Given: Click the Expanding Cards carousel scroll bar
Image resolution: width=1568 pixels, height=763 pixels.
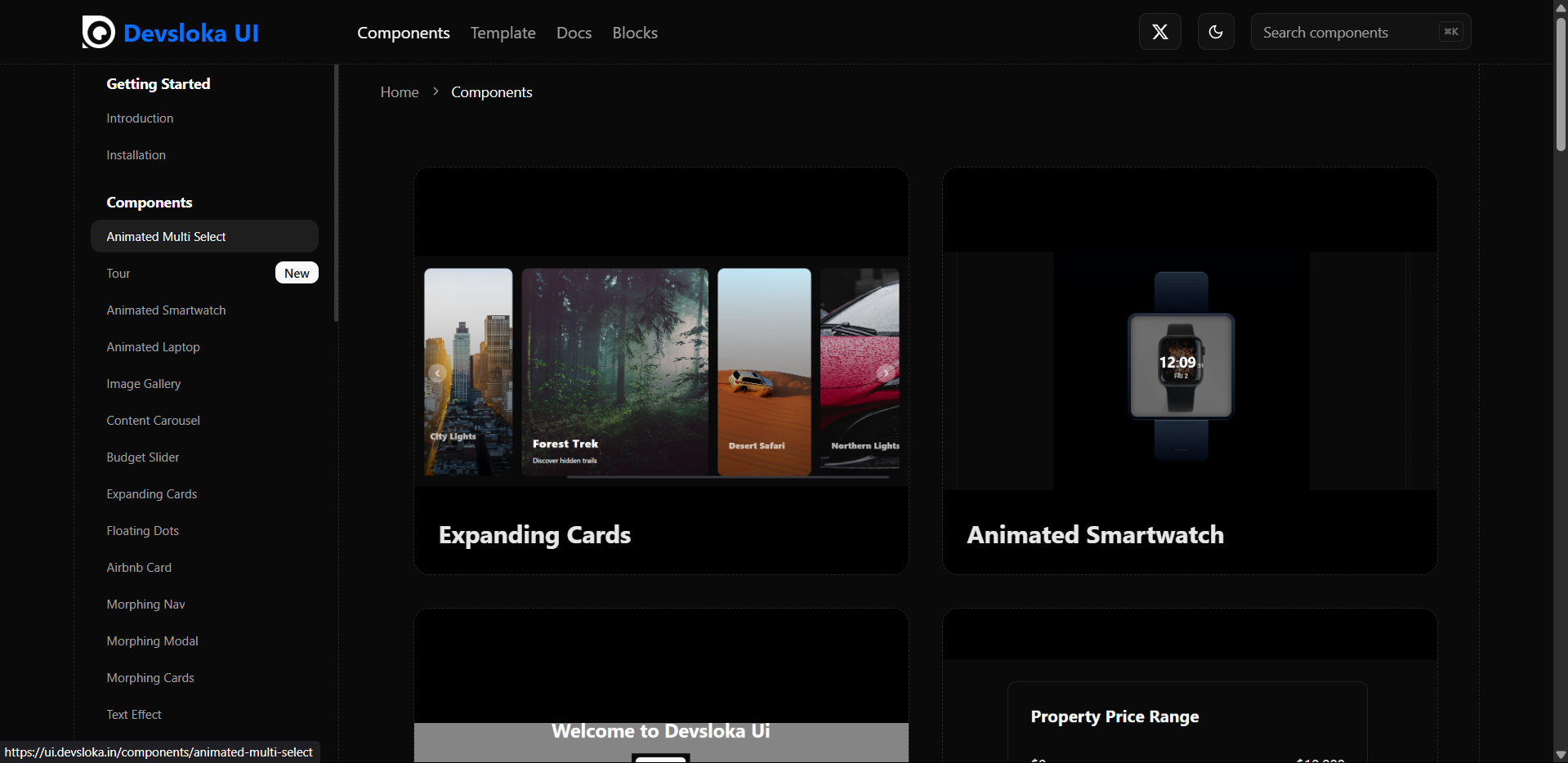Looking at the screenshot, I should click(727, 477).
